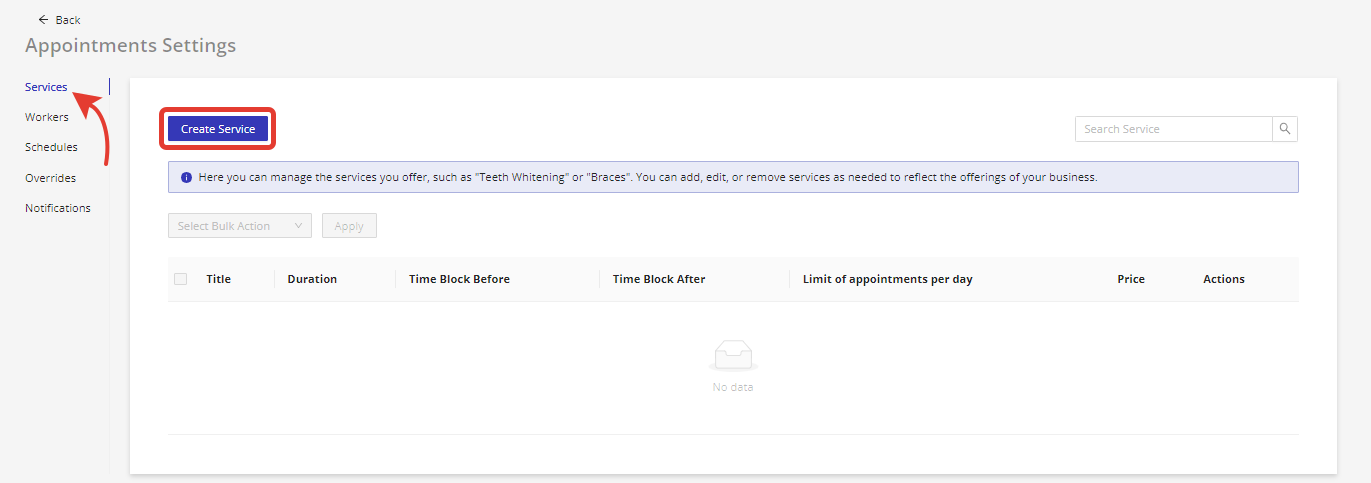This screenshot has height=483, width=1371.
Task: Go to the Schedules tab
Action: pyautogui.click(x=51, y=147)
